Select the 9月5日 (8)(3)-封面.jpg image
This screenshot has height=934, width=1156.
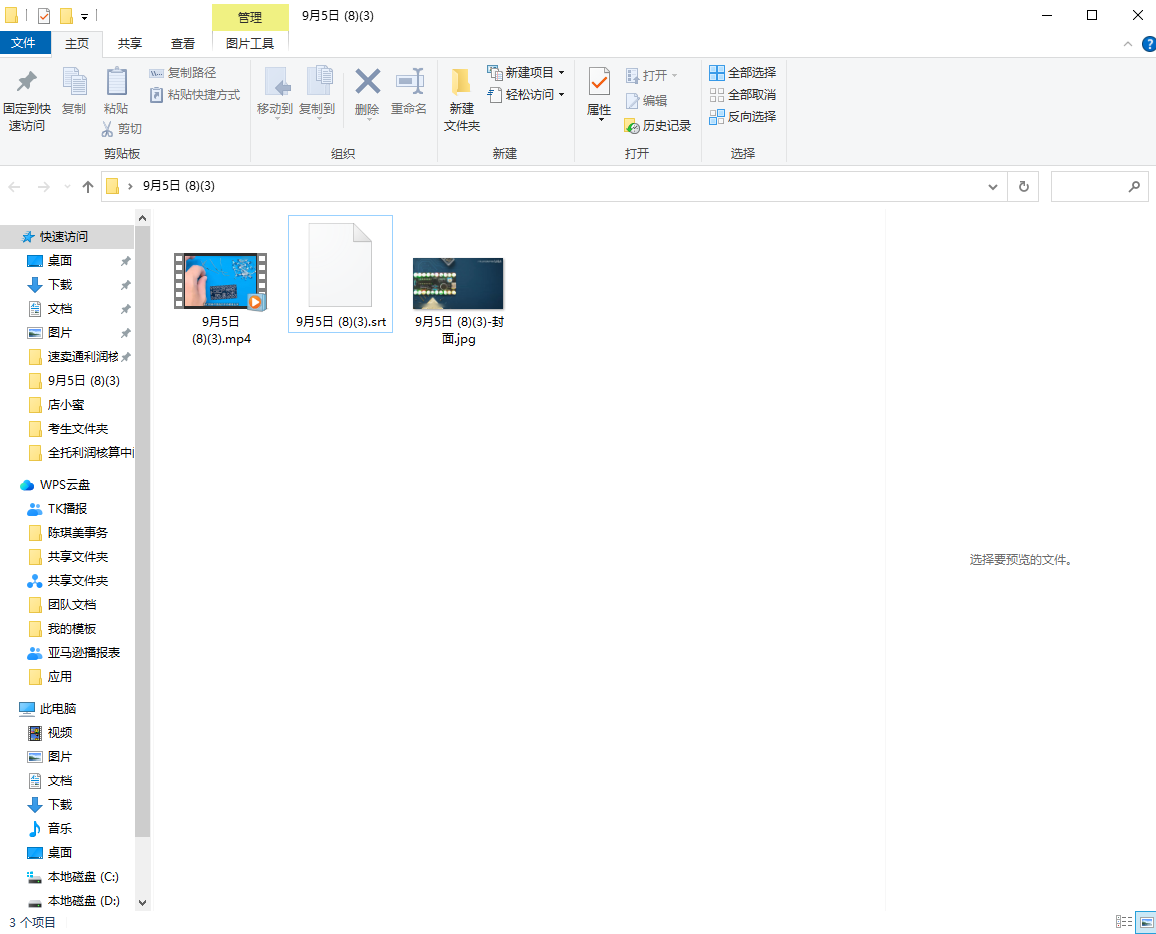coord(459,301)
